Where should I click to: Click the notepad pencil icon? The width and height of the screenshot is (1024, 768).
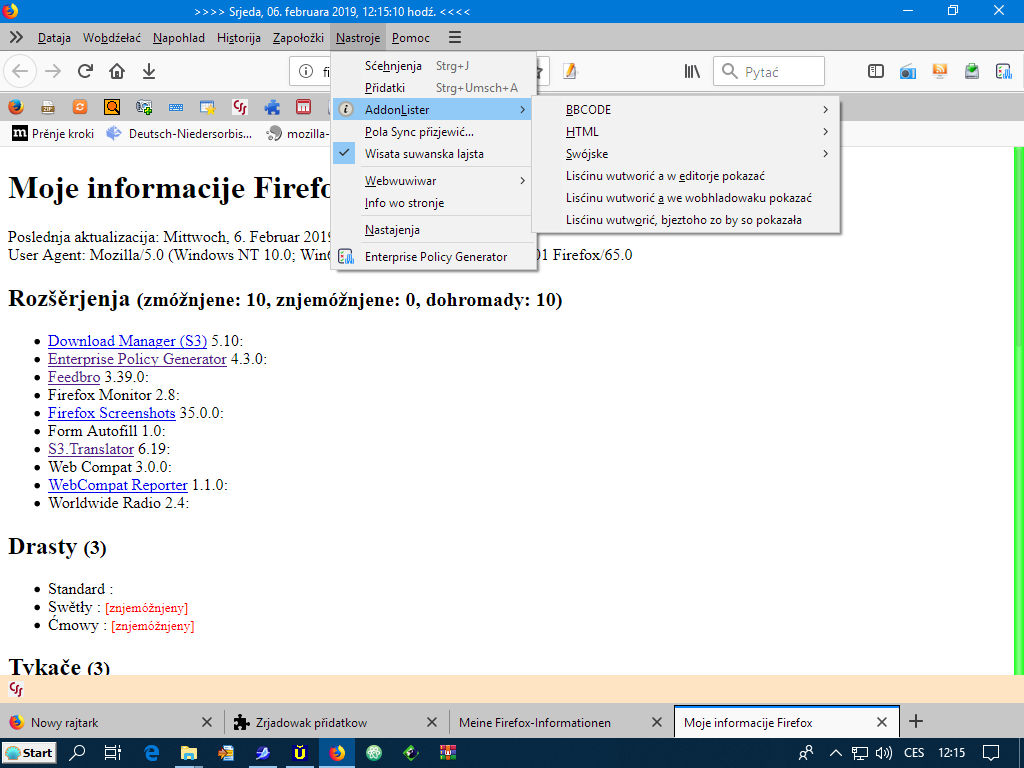[x=570, y=71]
